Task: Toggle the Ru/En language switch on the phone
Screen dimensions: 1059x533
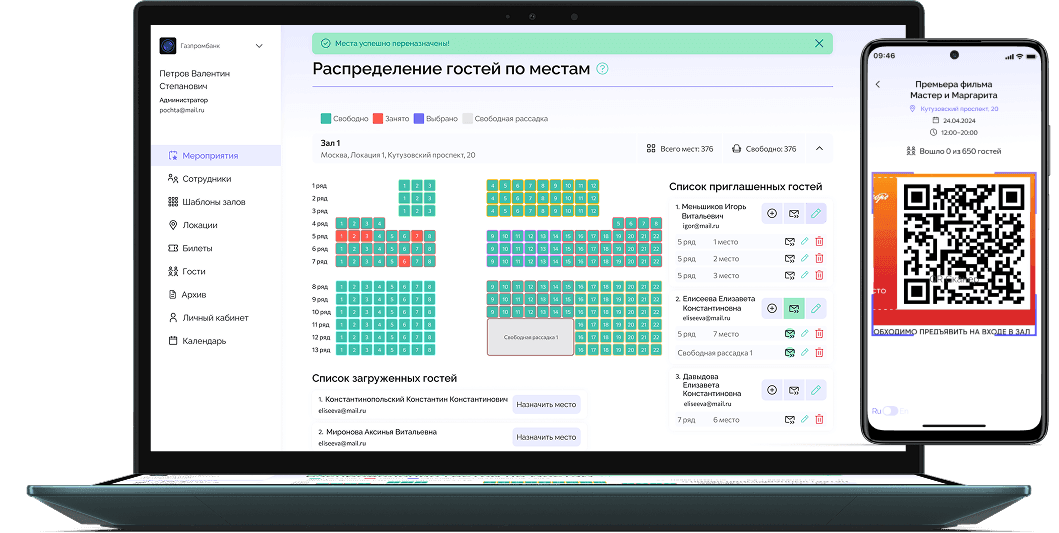Action: click(890, 411)
